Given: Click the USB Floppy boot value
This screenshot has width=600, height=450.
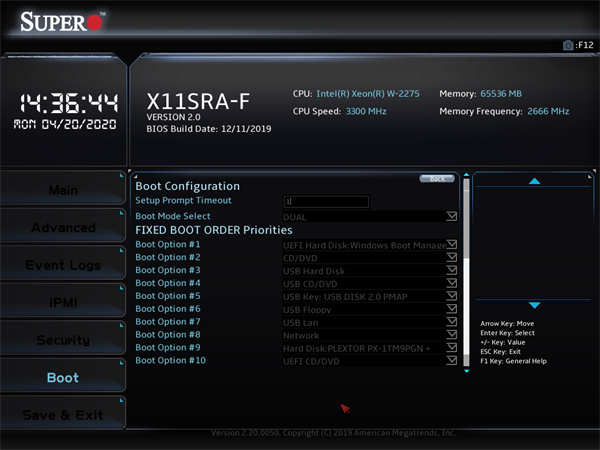Looking at the screenshot, I should click(307, 310).
